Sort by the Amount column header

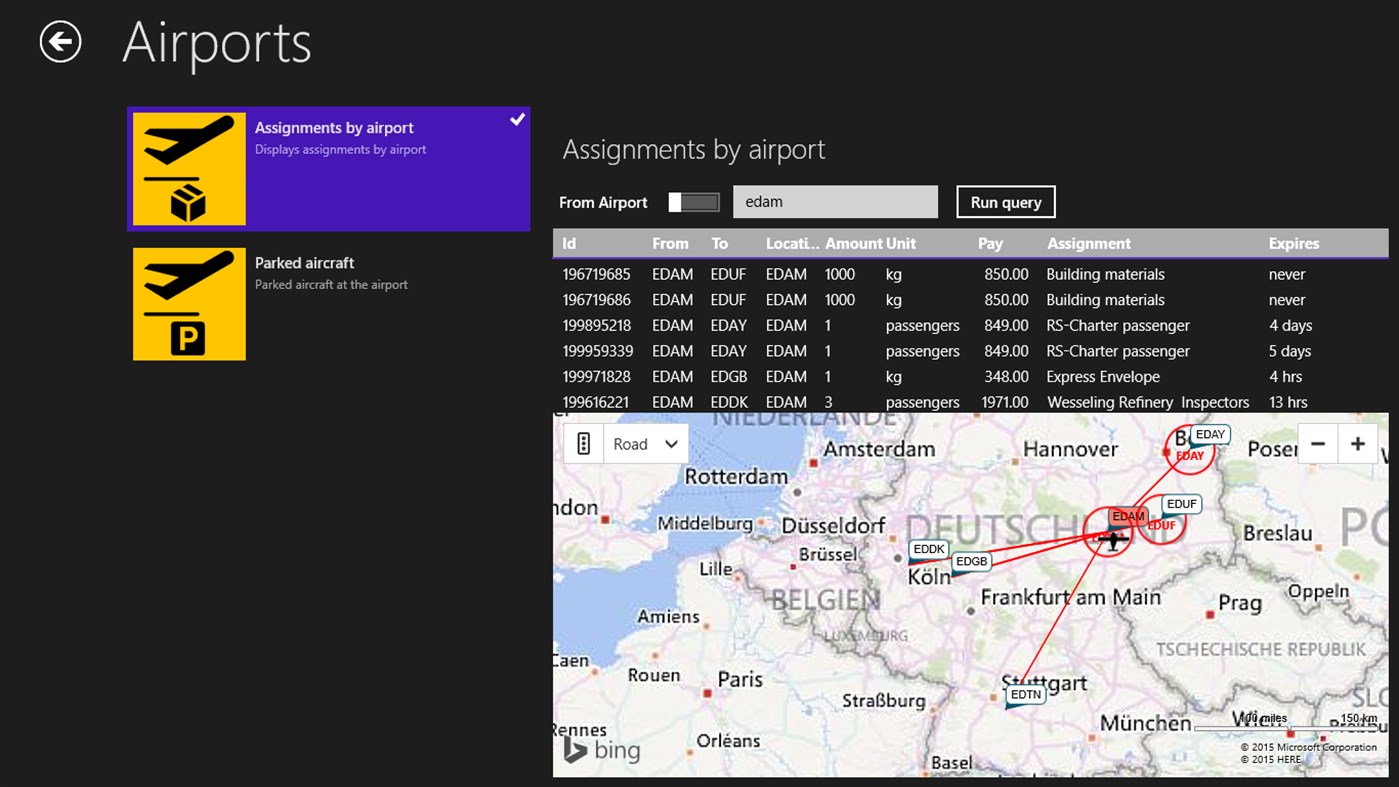pos(853,243)
